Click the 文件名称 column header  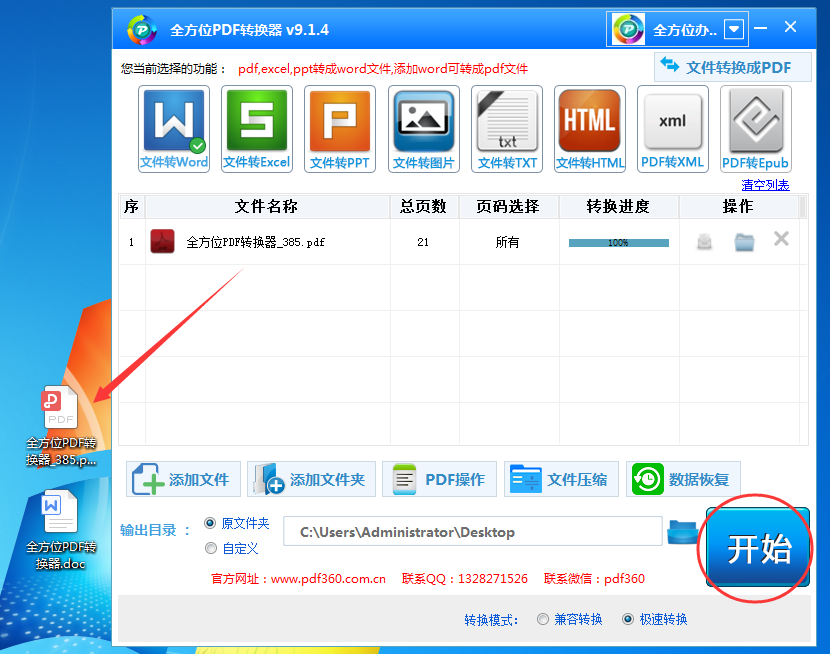(266, 206)
